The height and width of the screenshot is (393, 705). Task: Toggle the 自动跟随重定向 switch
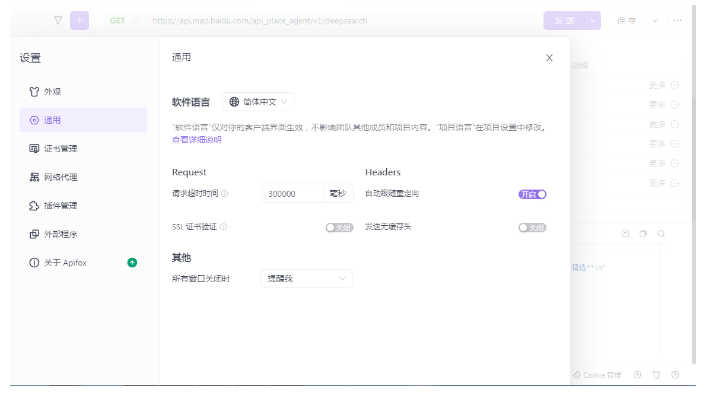click(x=532, y=194)
